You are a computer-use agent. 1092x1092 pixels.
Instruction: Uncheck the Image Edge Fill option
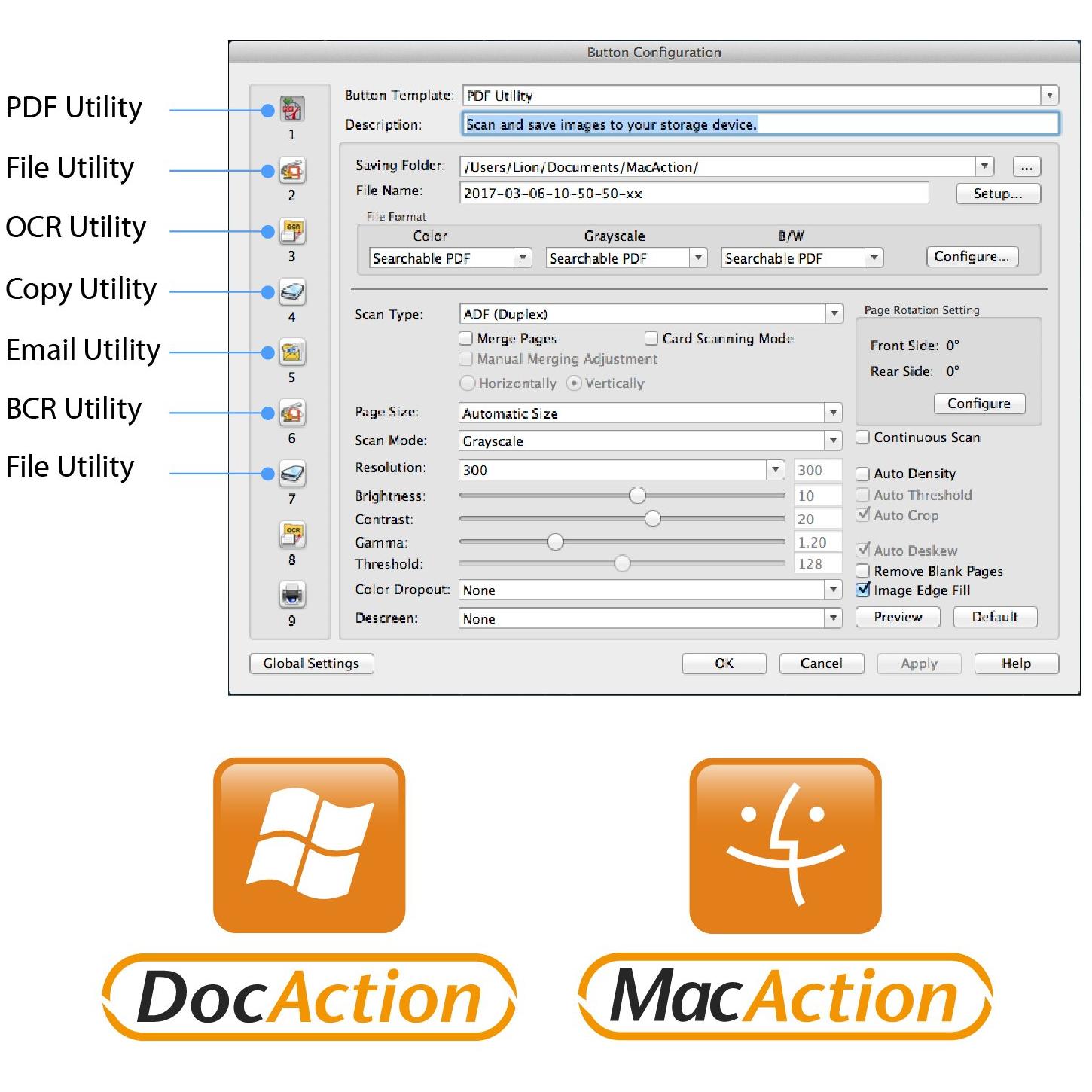click(863, 590)
